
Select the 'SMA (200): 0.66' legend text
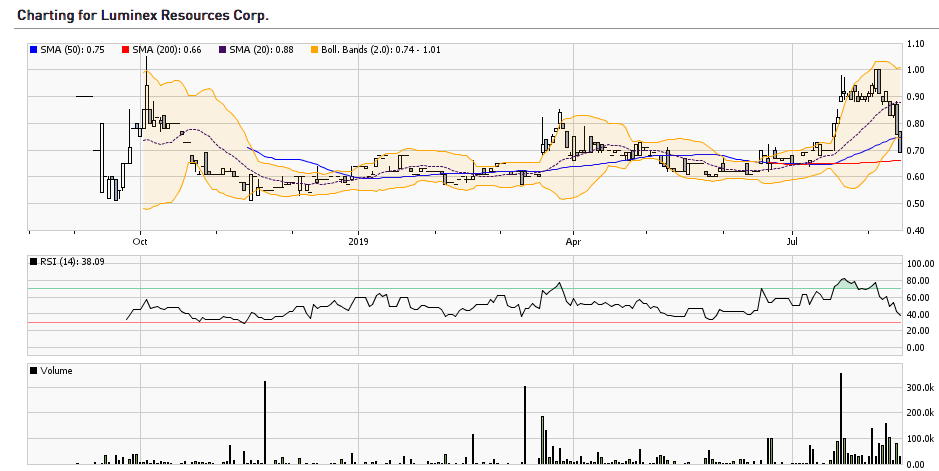(166, 50)
